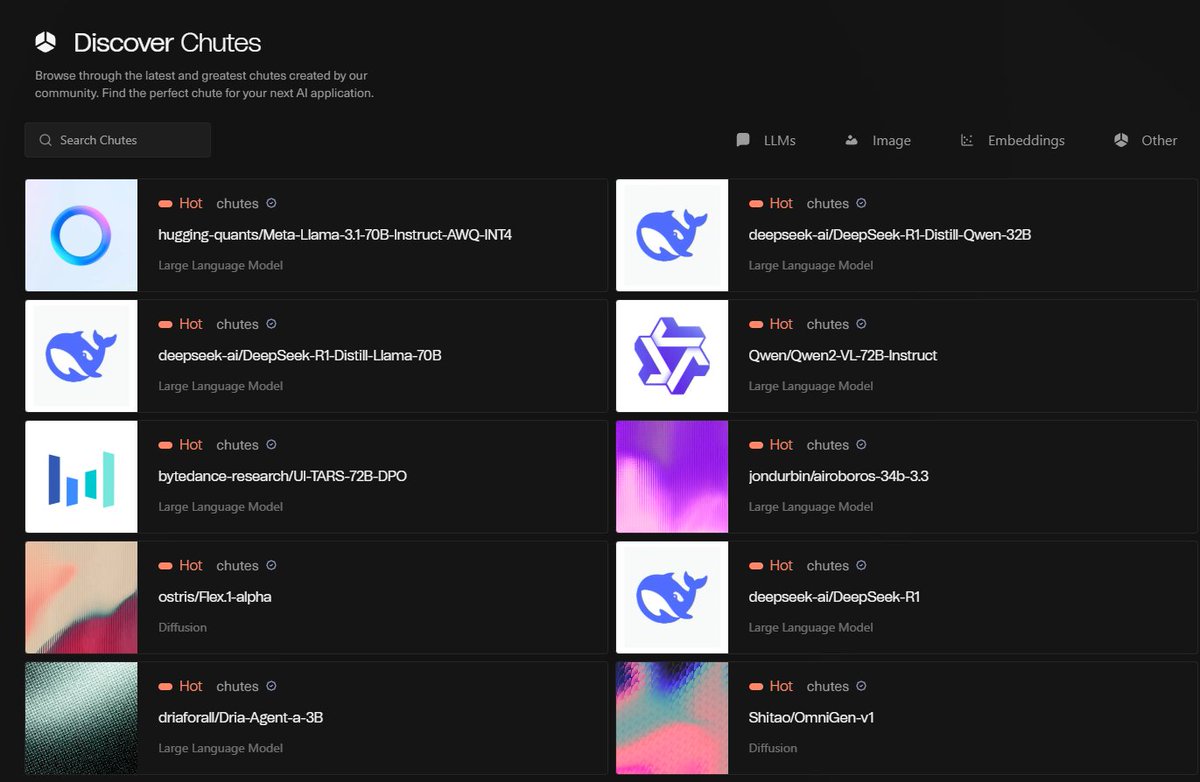This screenshot has width=1200, height=782.
Task: Click the ByteDance bars logo for UI-TARS-72B-DPO
Action: (81, 477)
